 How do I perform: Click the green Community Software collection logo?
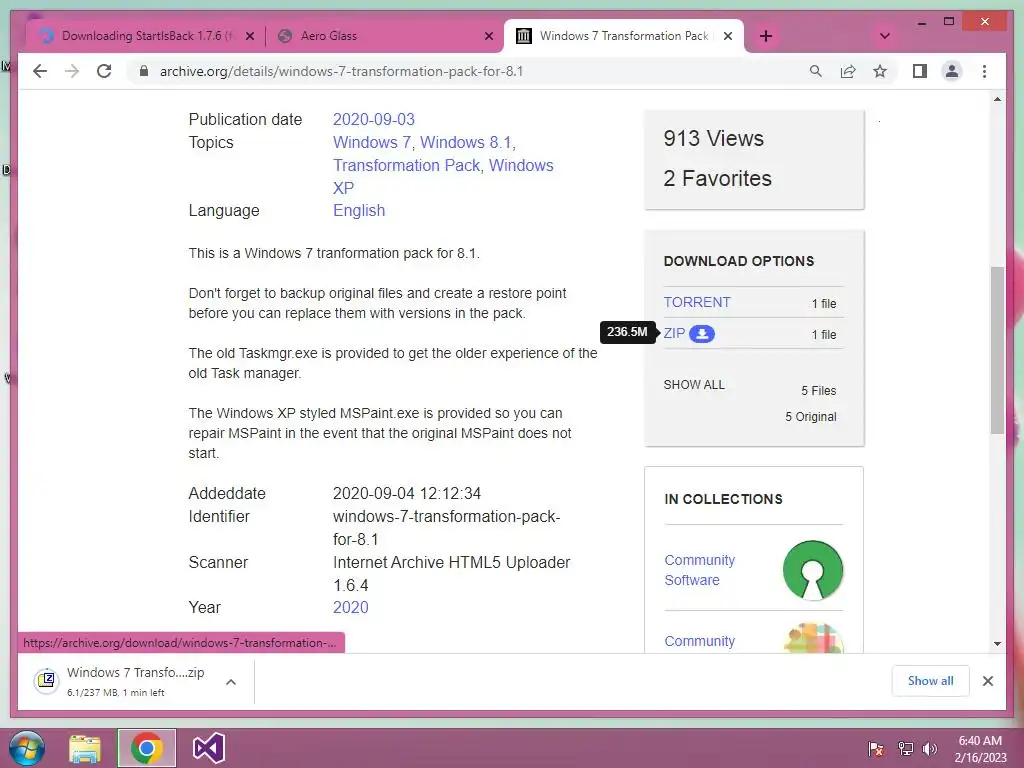pyautogui.click(x=813, y=570)
